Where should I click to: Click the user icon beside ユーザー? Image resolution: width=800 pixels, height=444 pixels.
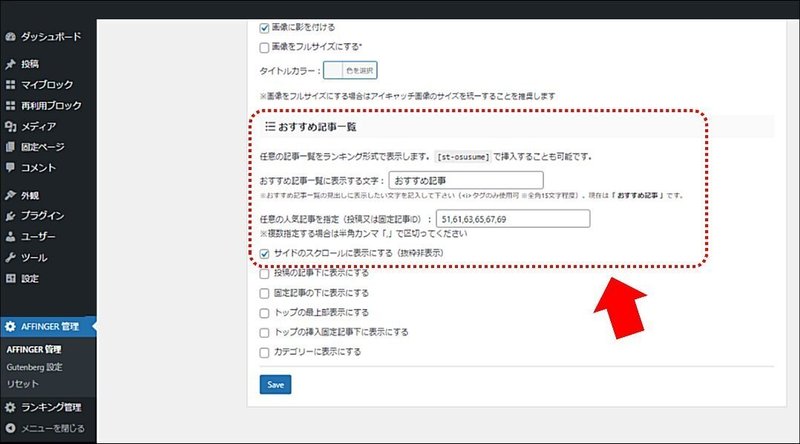(x=10, y=237)
